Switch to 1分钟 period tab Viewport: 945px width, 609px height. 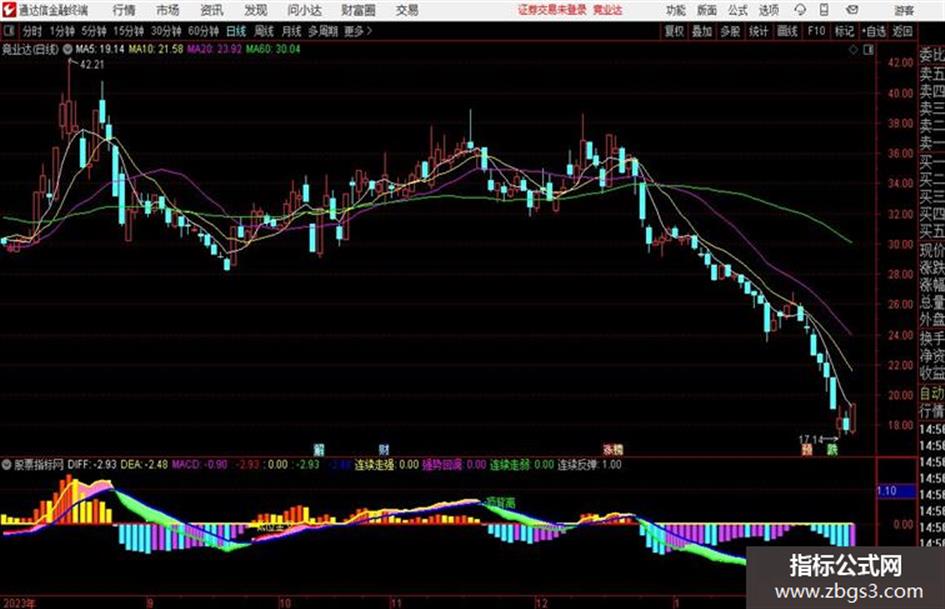[62, 31]
